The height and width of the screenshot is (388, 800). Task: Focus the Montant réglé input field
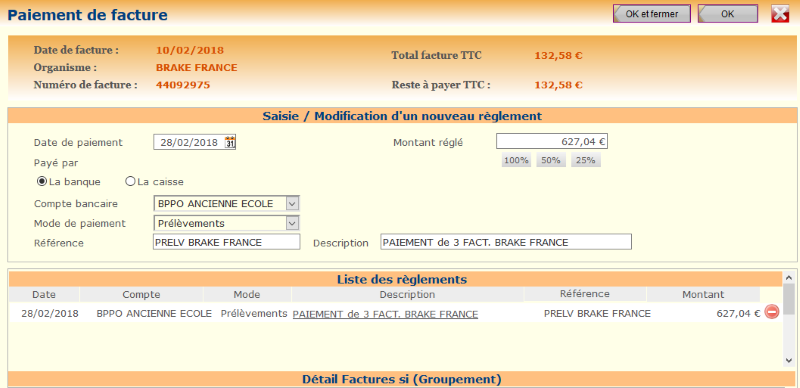point(552,141)
